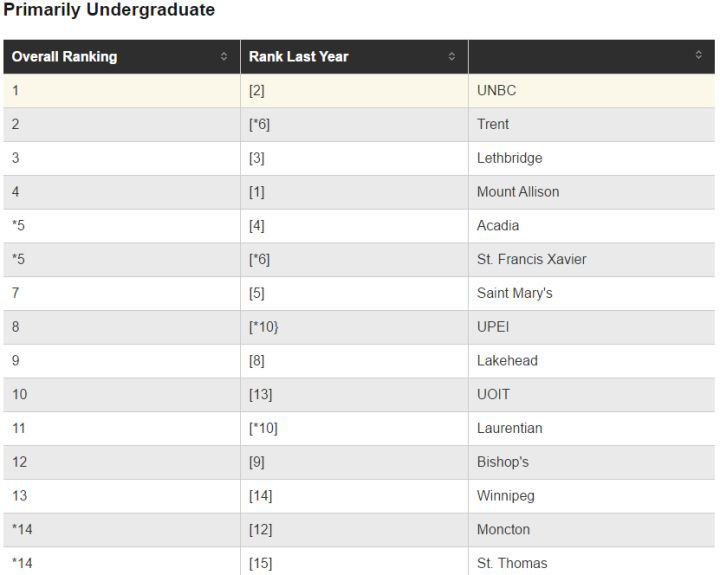Click the Primarily Undergraduate heading
The image size is (720, 575).
(x=109, y=11)
